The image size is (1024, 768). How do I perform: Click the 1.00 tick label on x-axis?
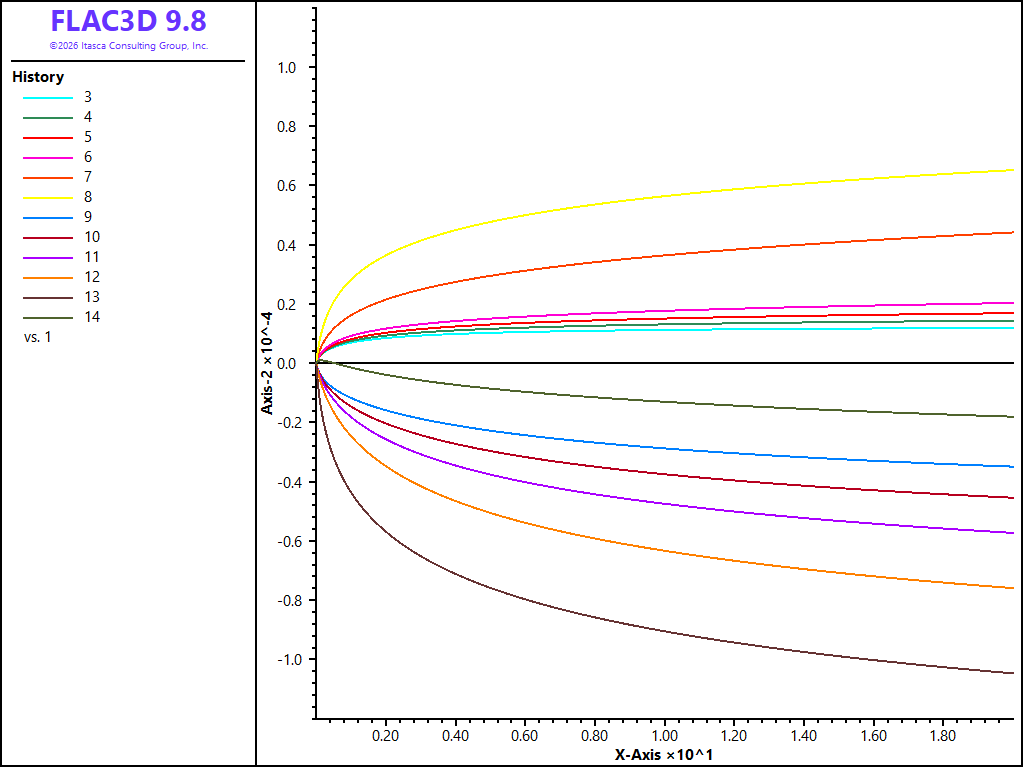(664, 736)
